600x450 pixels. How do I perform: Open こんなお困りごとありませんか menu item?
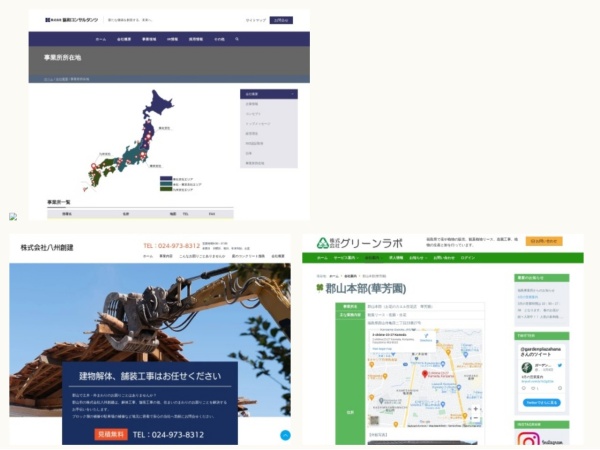point(202,256)
